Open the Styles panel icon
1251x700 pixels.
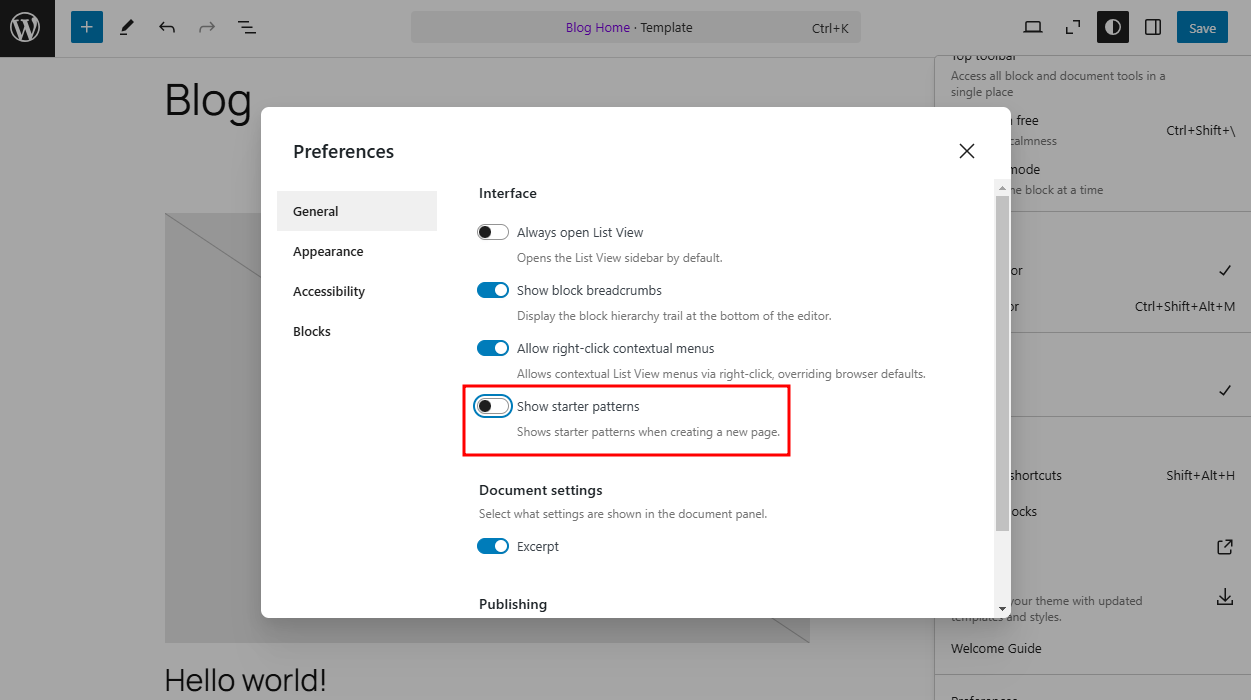[x=1112, y=27]
